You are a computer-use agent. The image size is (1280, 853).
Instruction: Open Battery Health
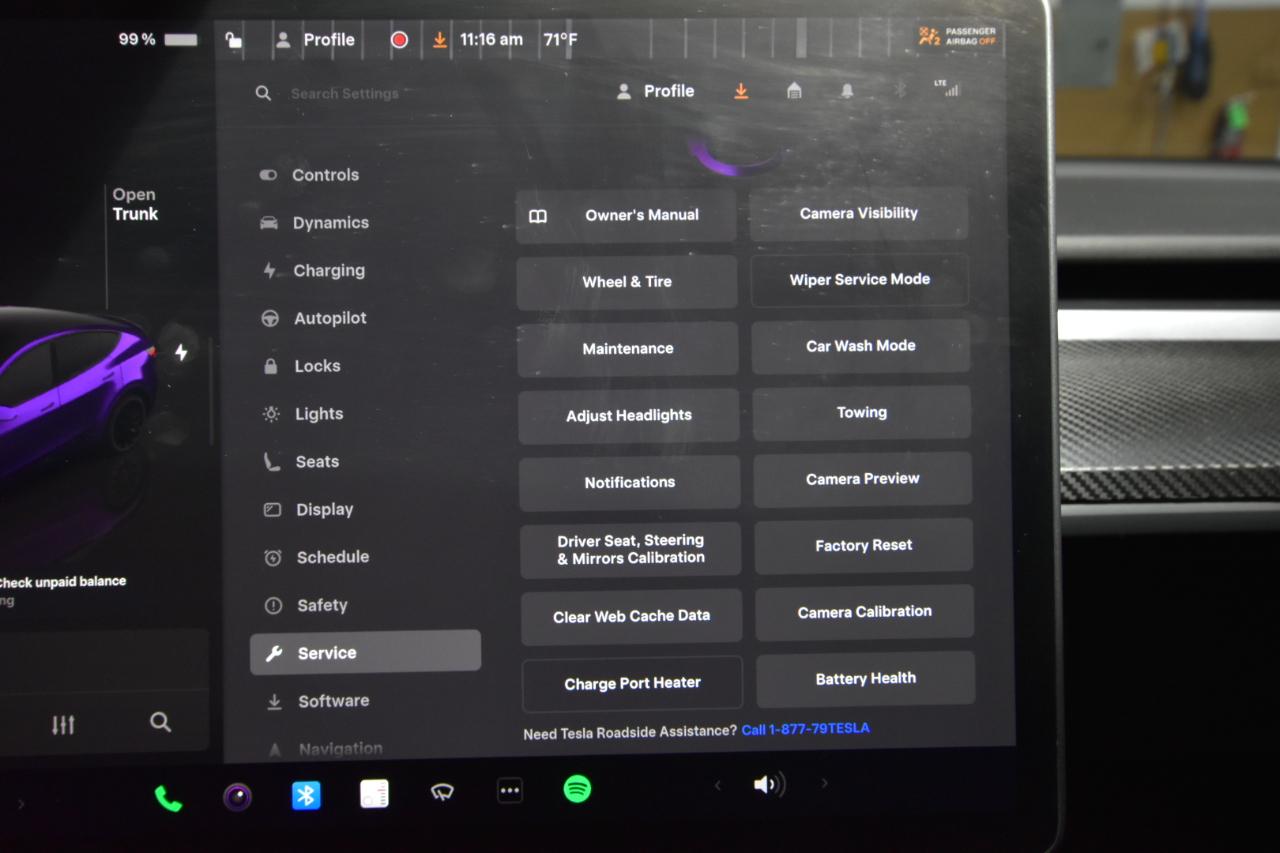pos(866,679)
